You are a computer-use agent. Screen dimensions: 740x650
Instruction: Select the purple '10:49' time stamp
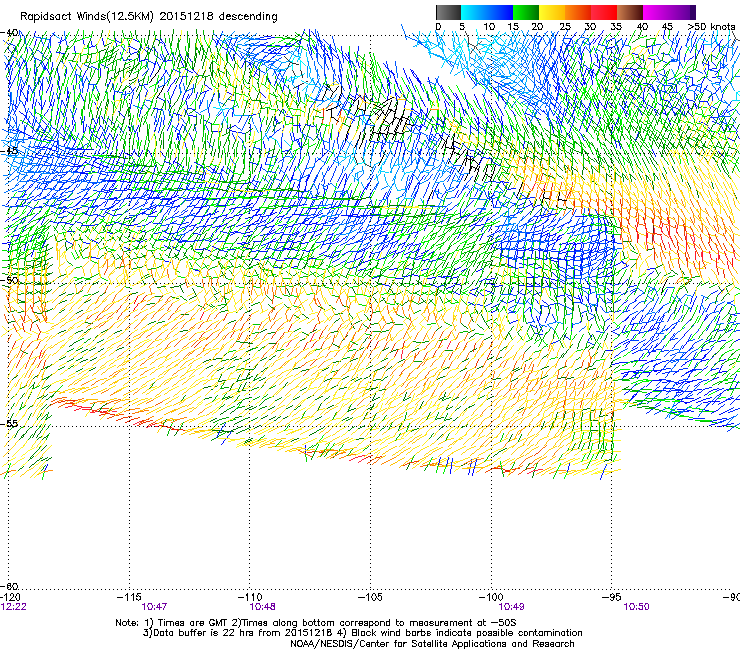tap(511, 607)
